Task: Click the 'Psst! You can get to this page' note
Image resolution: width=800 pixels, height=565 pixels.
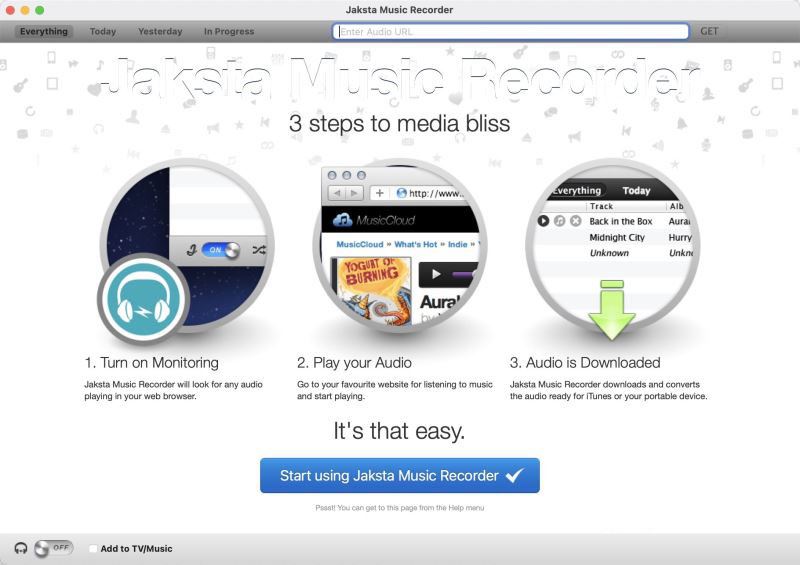Action: click(399, 508)
